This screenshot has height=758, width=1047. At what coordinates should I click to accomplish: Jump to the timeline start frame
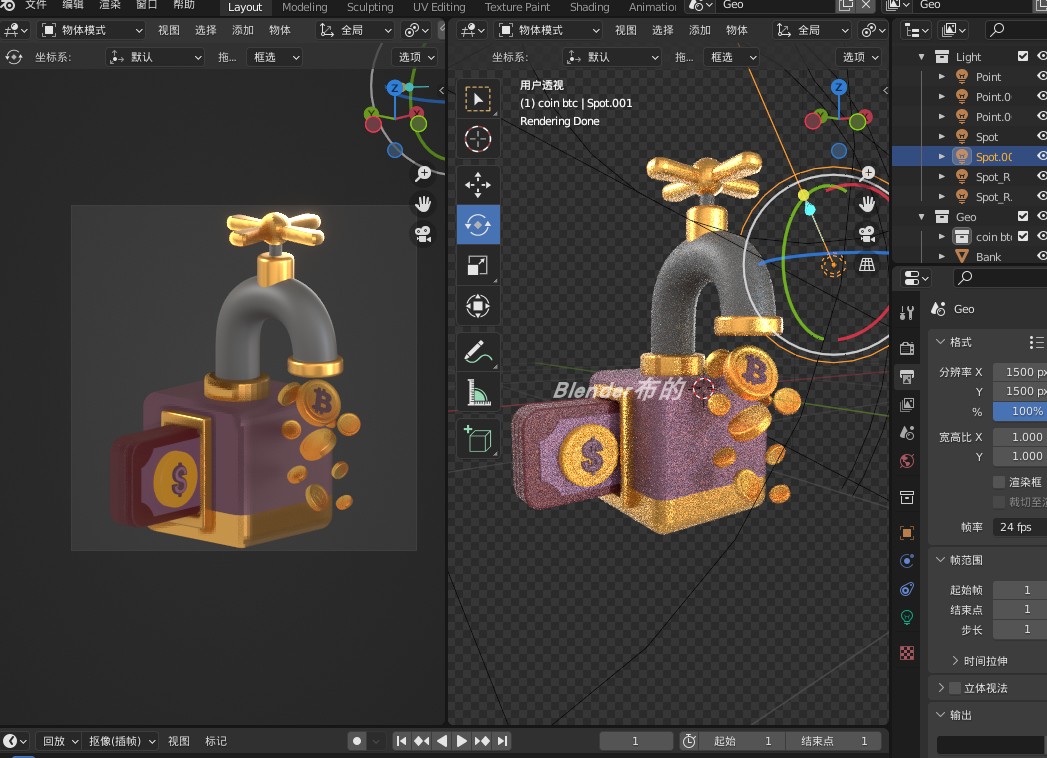tap(401, 741)
